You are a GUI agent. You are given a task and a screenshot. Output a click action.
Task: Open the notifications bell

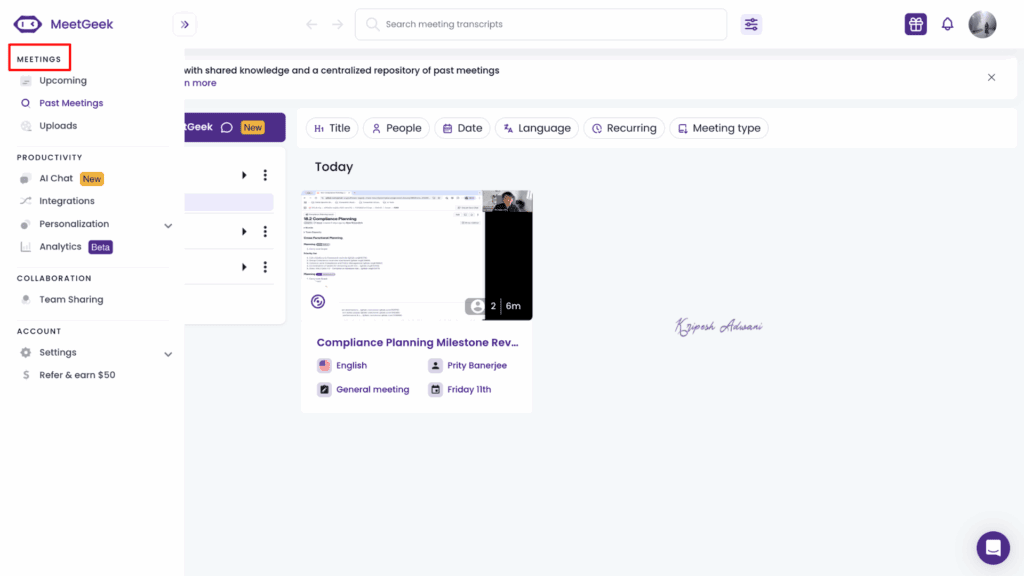tap(947, 23)
